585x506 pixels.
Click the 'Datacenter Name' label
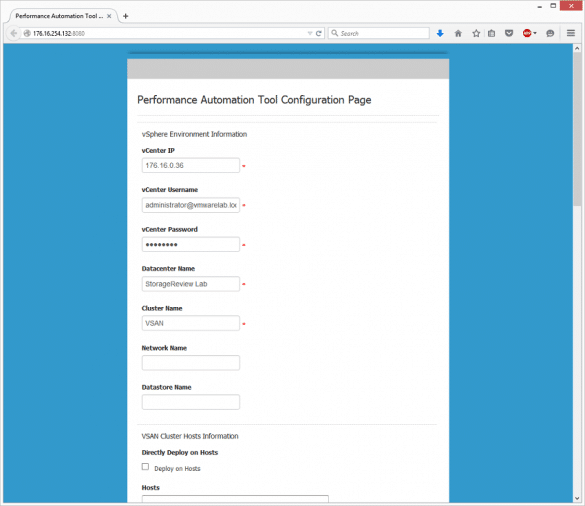click(x=168, y=269)
